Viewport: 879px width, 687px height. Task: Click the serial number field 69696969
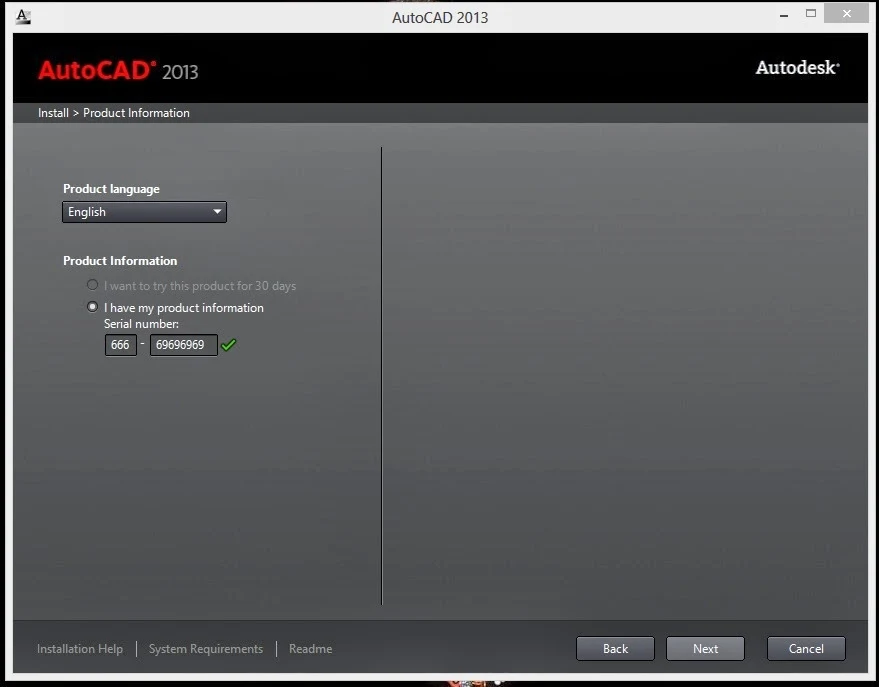click(184, 345)
